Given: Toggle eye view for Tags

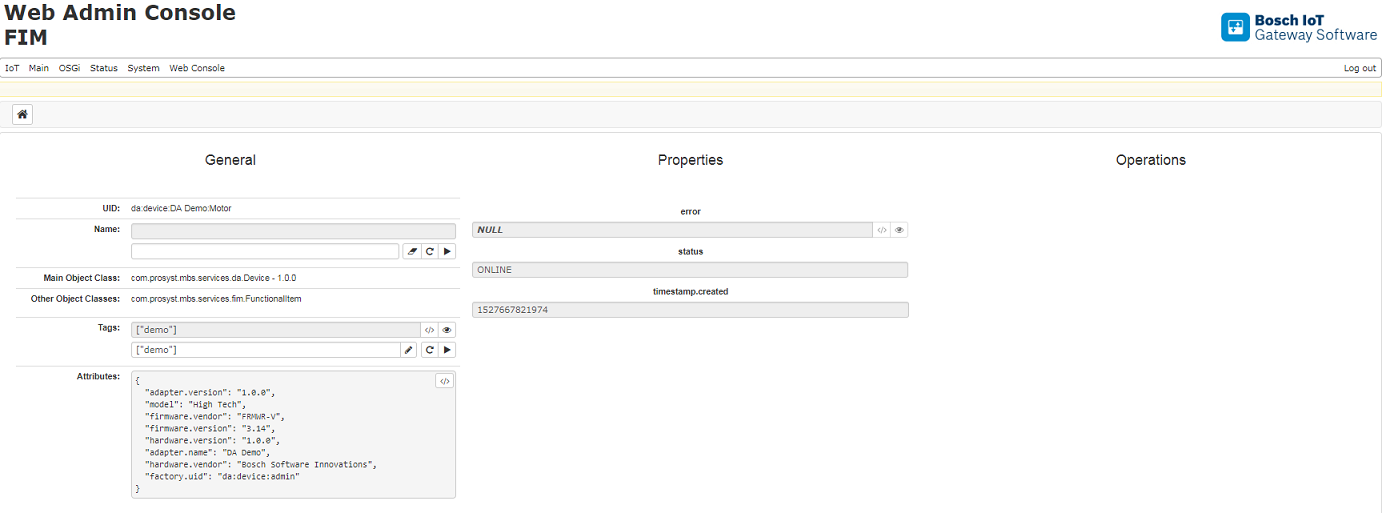Looking at the screenshot, I should tap(447, 329).
